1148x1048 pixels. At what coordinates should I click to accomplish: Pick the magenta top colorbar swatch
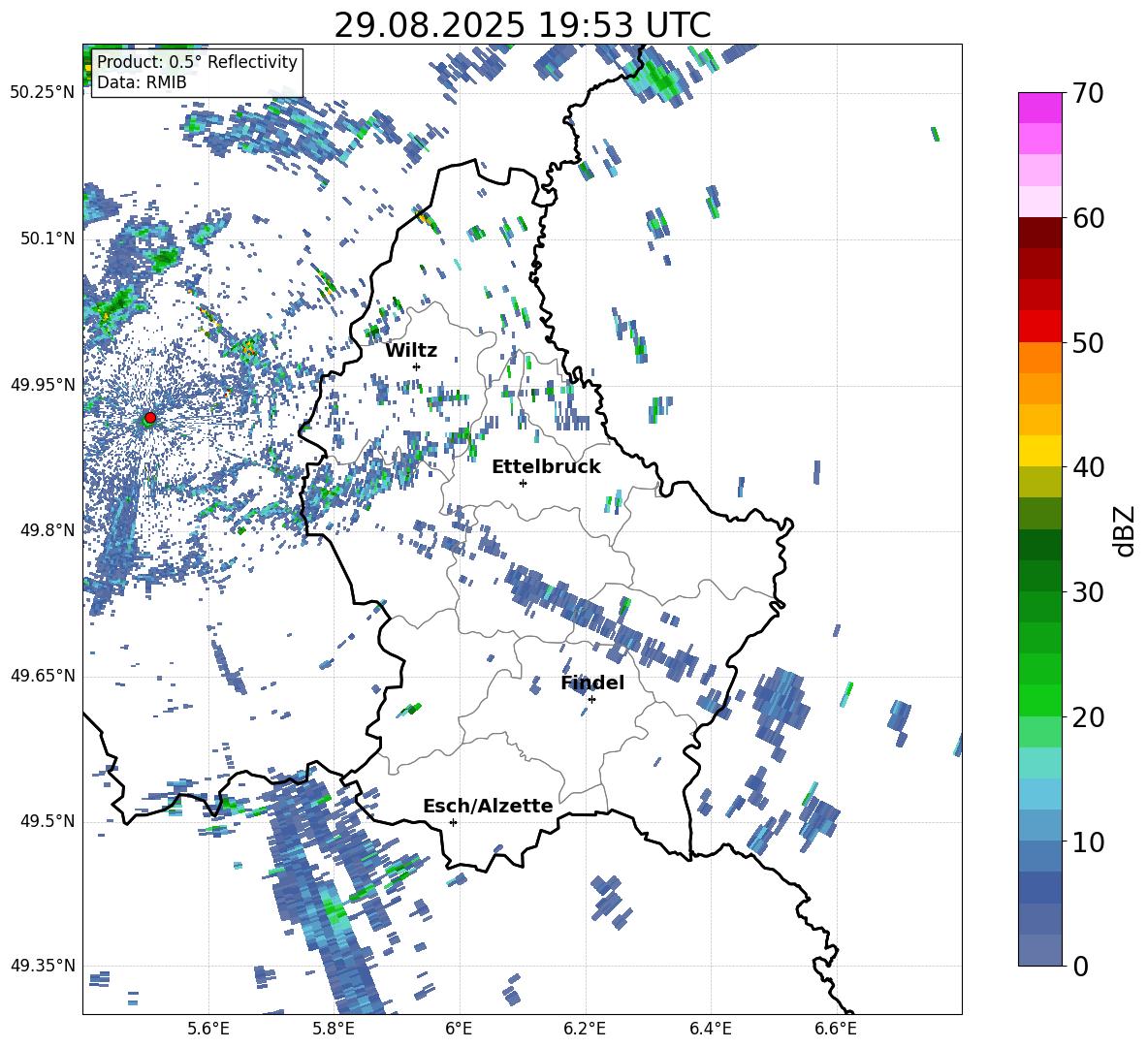1039,108
